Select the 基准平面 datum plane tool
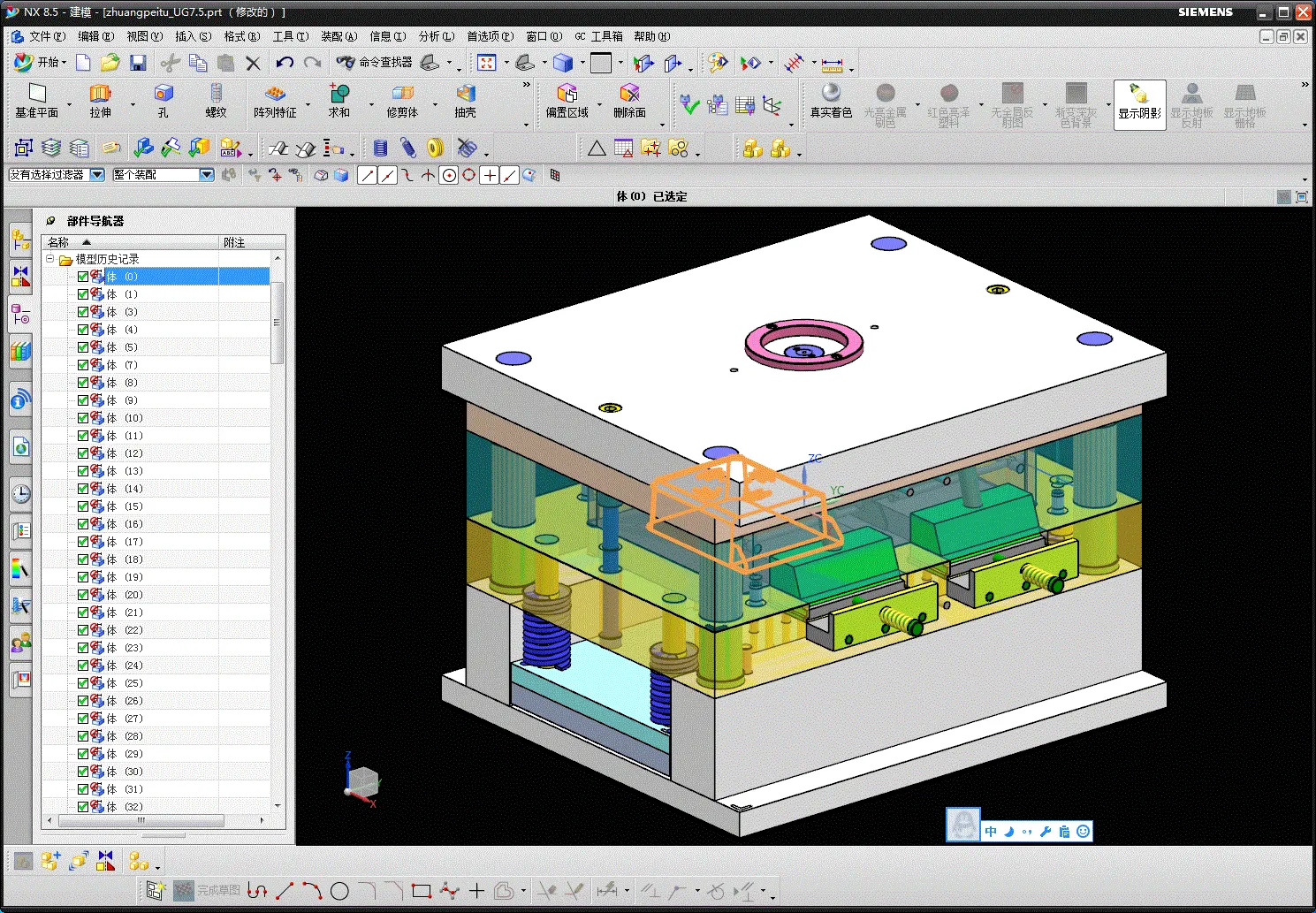 click(x=36, y=102)
